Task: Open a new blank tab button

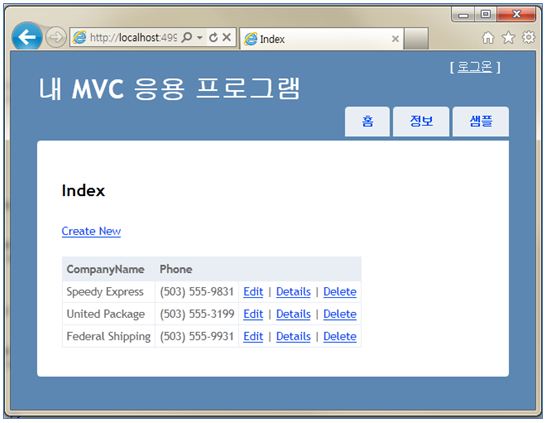Action: tap(416, 38)
